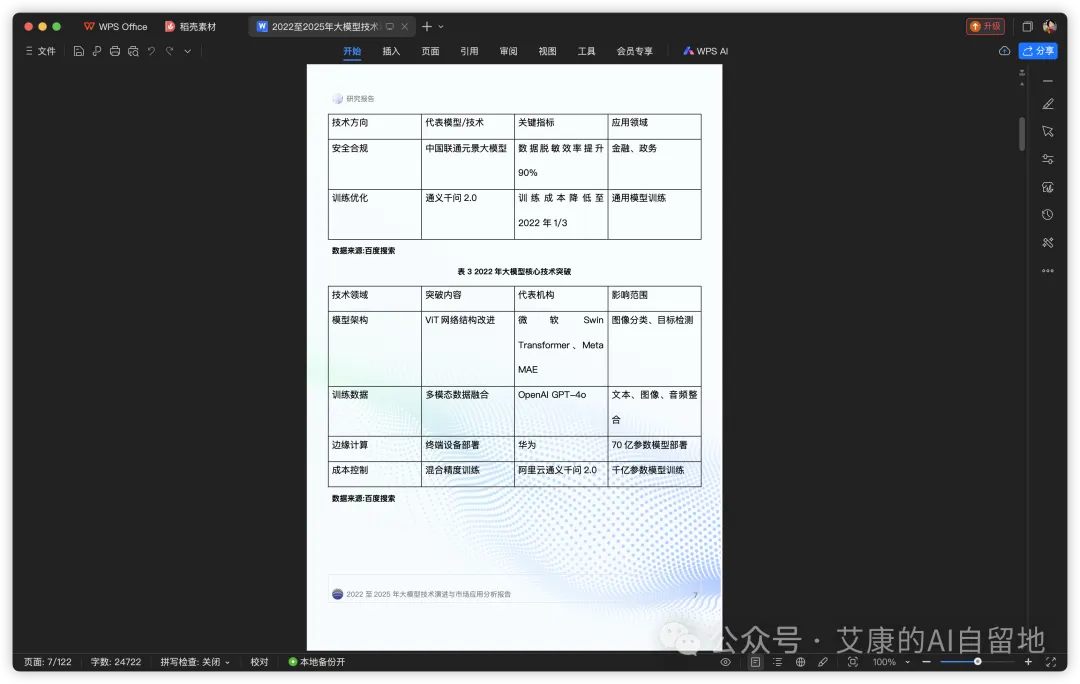Image resolution: width=1080 pixels, height=684 pixels.
Task: Click the cloud sync icon
Action: 1004,51
